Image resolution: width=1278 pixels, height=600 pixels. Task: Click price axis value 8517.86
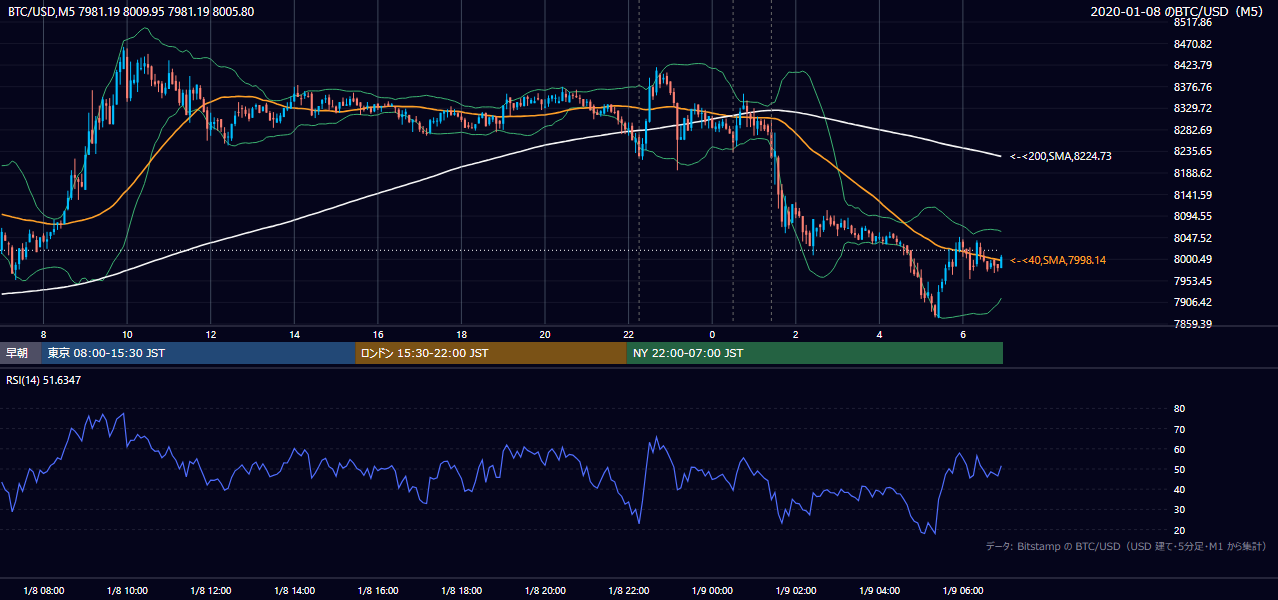coord(1193,22)
